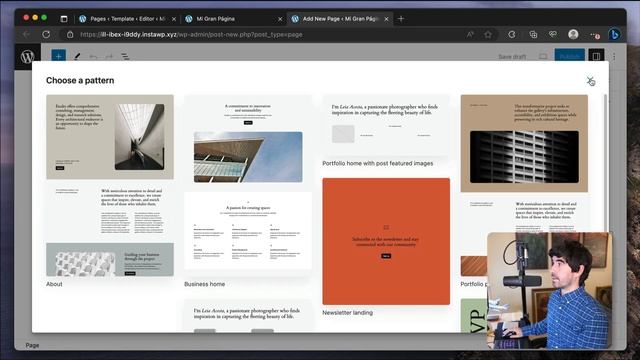Click the Newsletter landing label
640x360 pixels.
(x=347, y=313)
